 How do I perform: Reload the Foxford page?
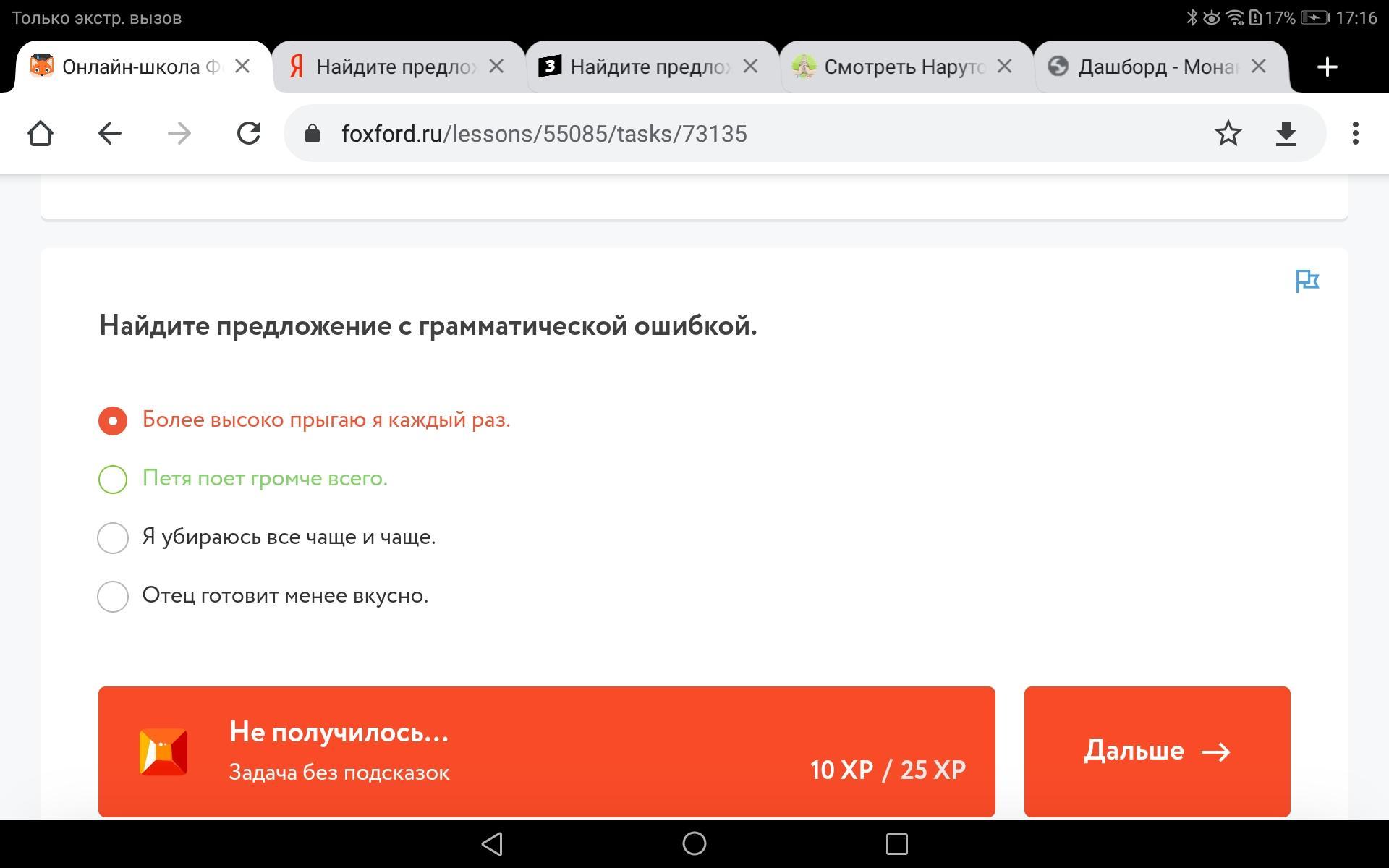coord(248,133)
